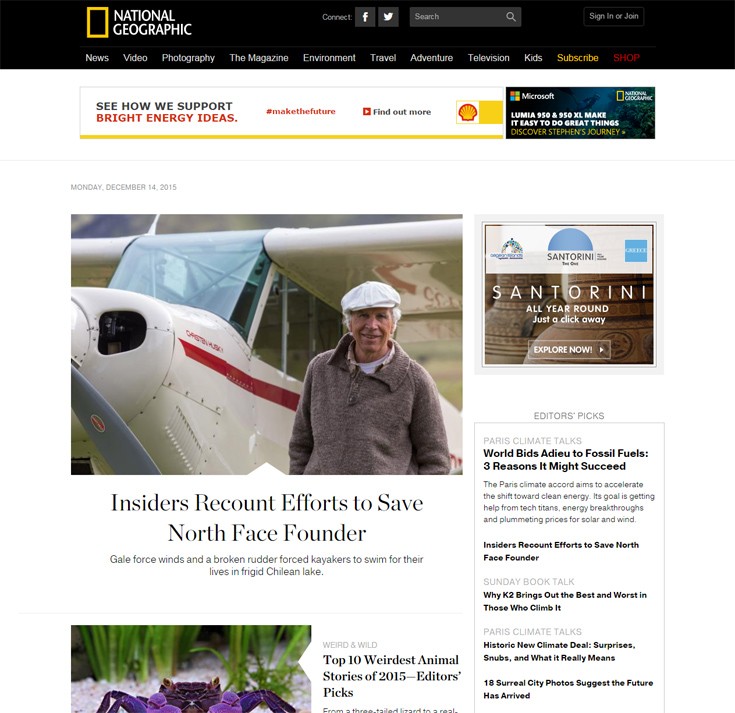The width and height of the screenshot is (735, 713).
Task: Click the search magnifier icon
Action: pyautogui.click(x=511, y=17)
